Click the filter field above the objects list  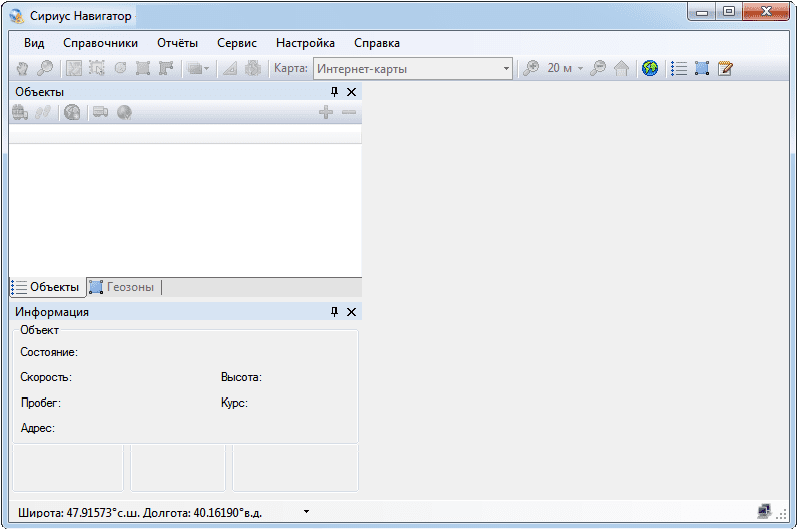coord(185,133)
